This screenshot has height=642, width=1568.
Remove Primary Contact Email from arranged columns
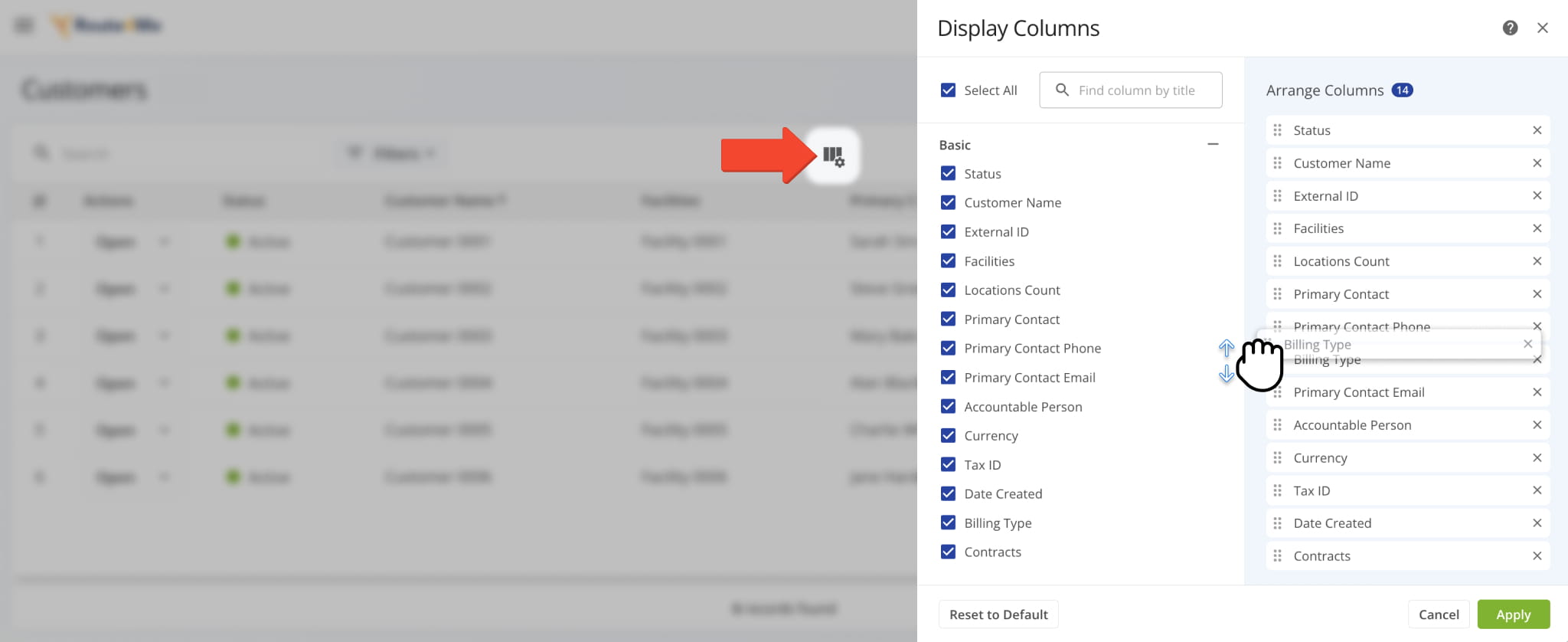[1537, 392]
